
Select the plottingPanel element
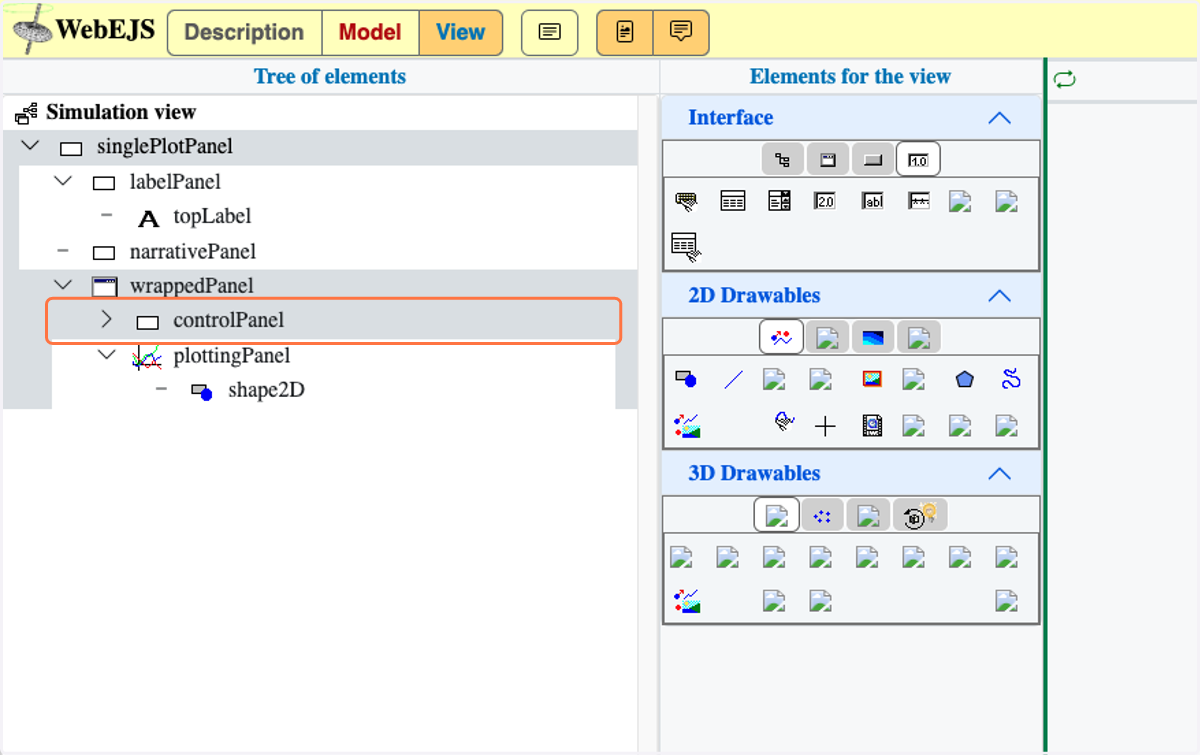pos(232,356)
